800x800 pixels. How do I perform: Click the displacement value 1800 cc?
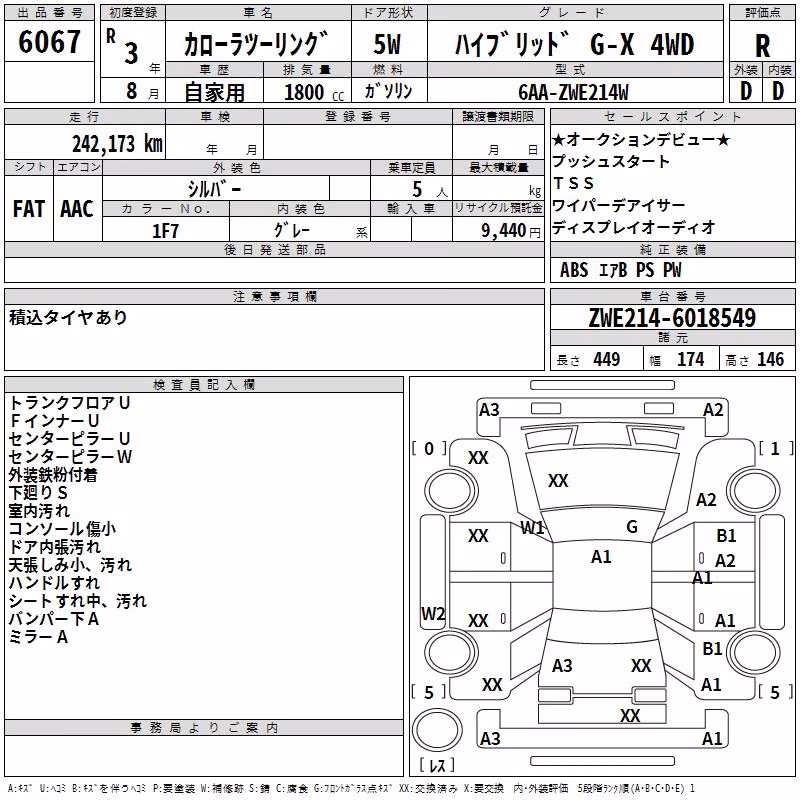(314, 92)
